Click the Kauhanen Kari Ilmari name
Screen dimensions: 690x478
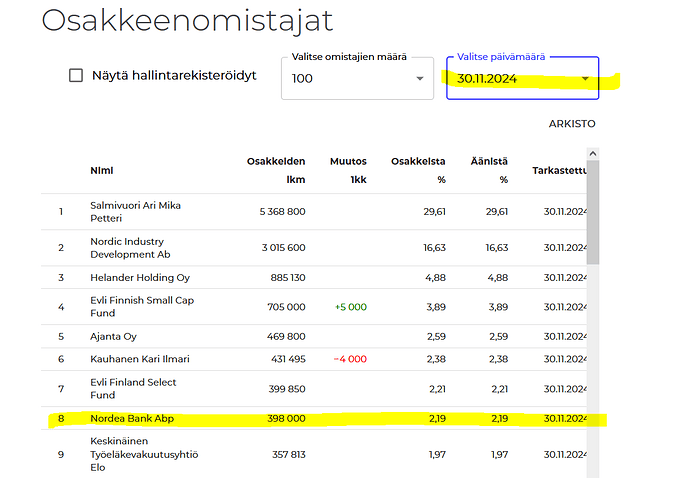click(140, 359)
